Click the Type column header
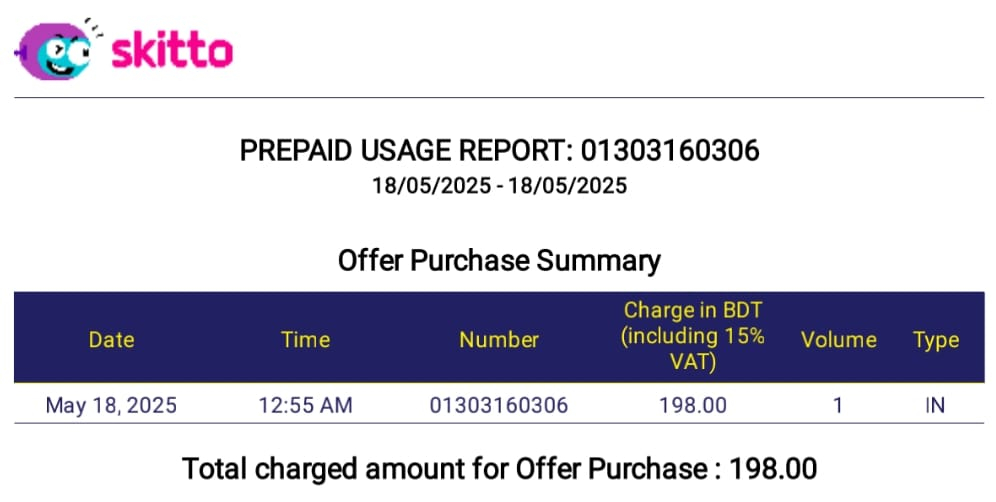The width and height of the screenshot is (996, 502). coord(936,340)
